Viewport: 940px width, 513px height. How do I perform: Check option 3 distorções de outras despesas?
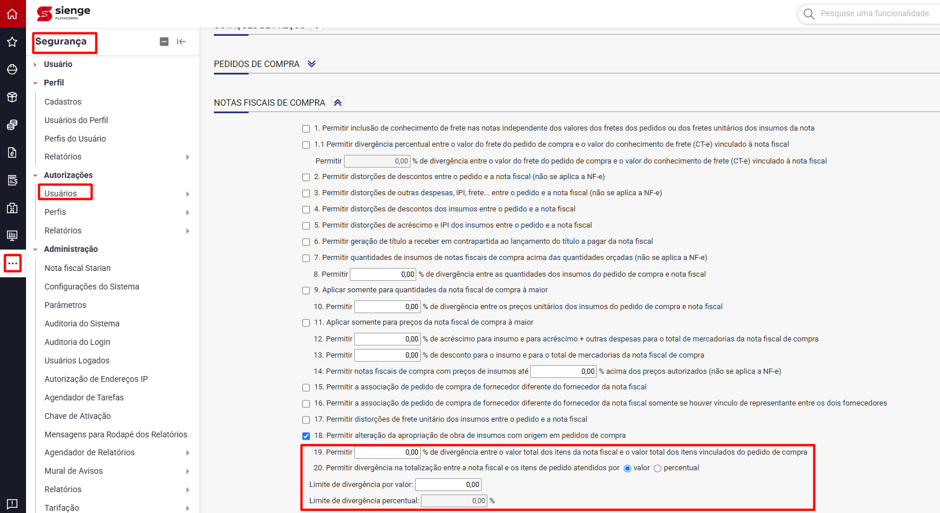[x=306, y=193]
